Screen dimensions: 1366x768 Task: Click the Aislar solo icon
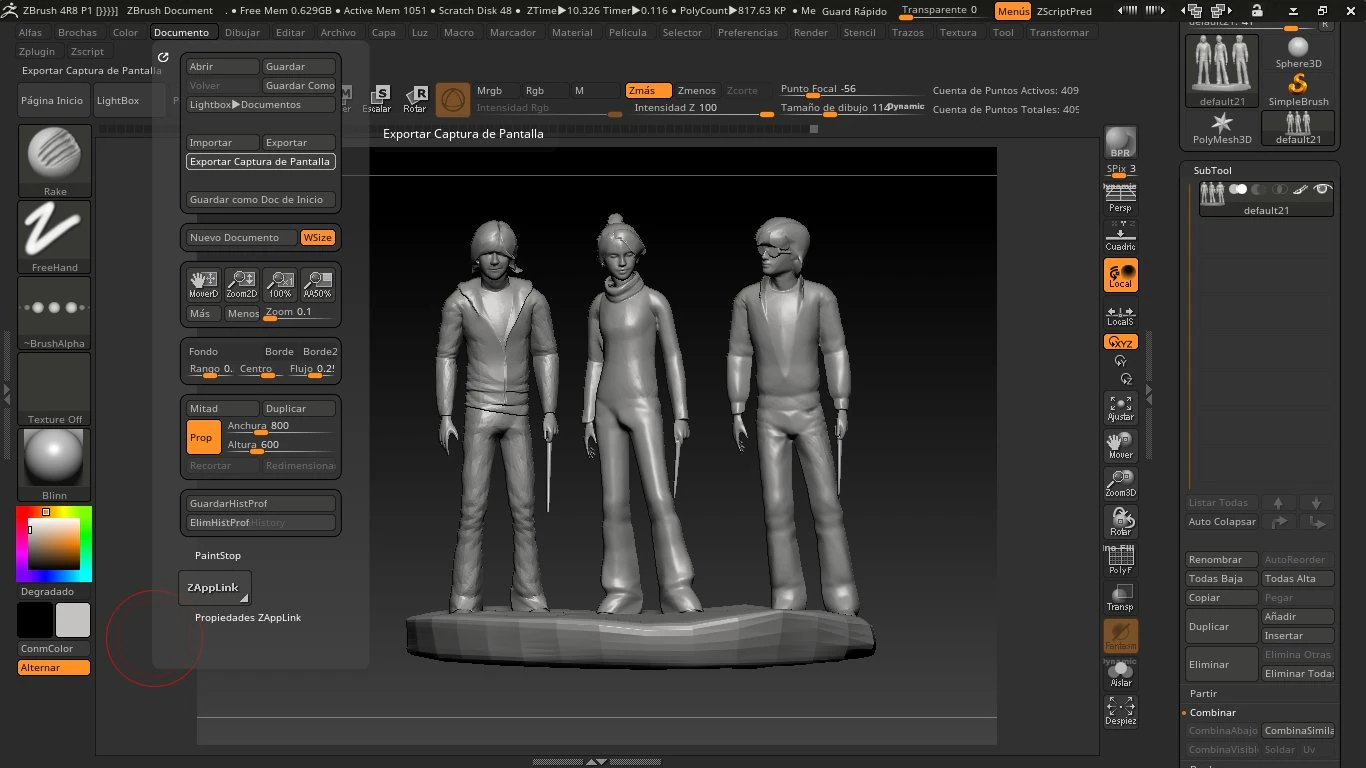coord(1120,674)
